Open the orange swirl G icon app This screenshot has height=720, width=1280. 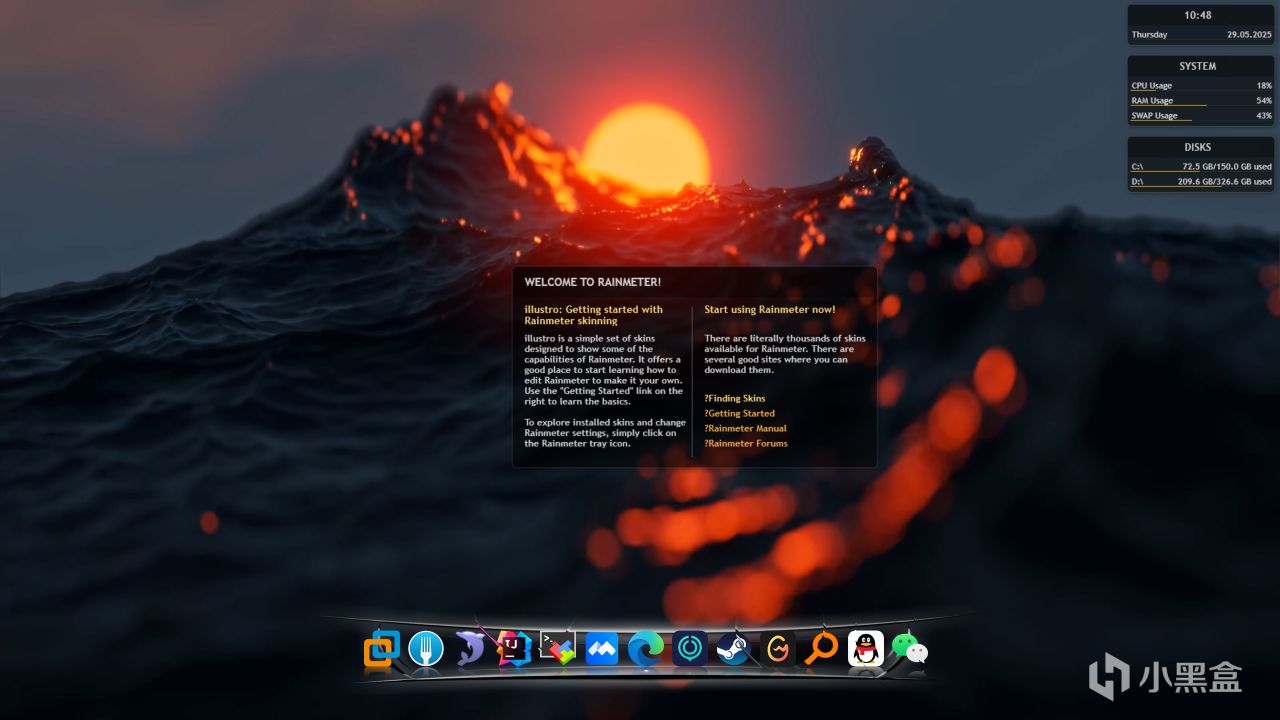[x=778, y=649]
